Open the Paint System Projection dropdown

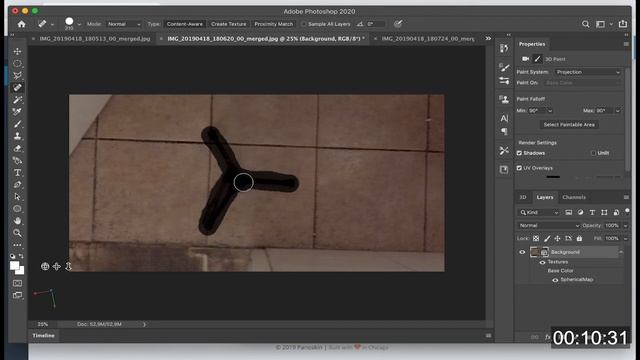point(588,72)
